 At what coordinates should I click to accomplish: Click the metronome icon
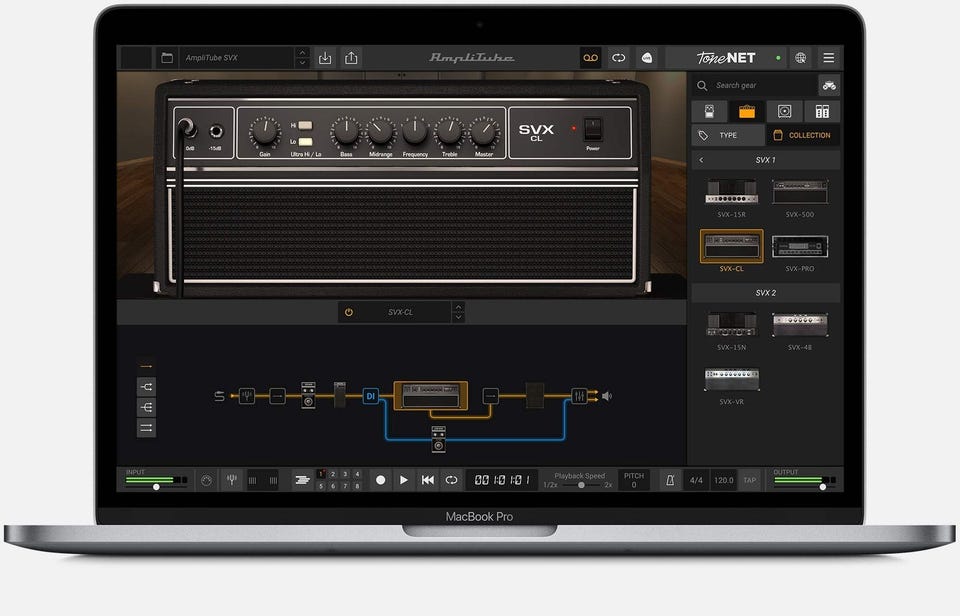pyautogui.click(x=668, y=480)
